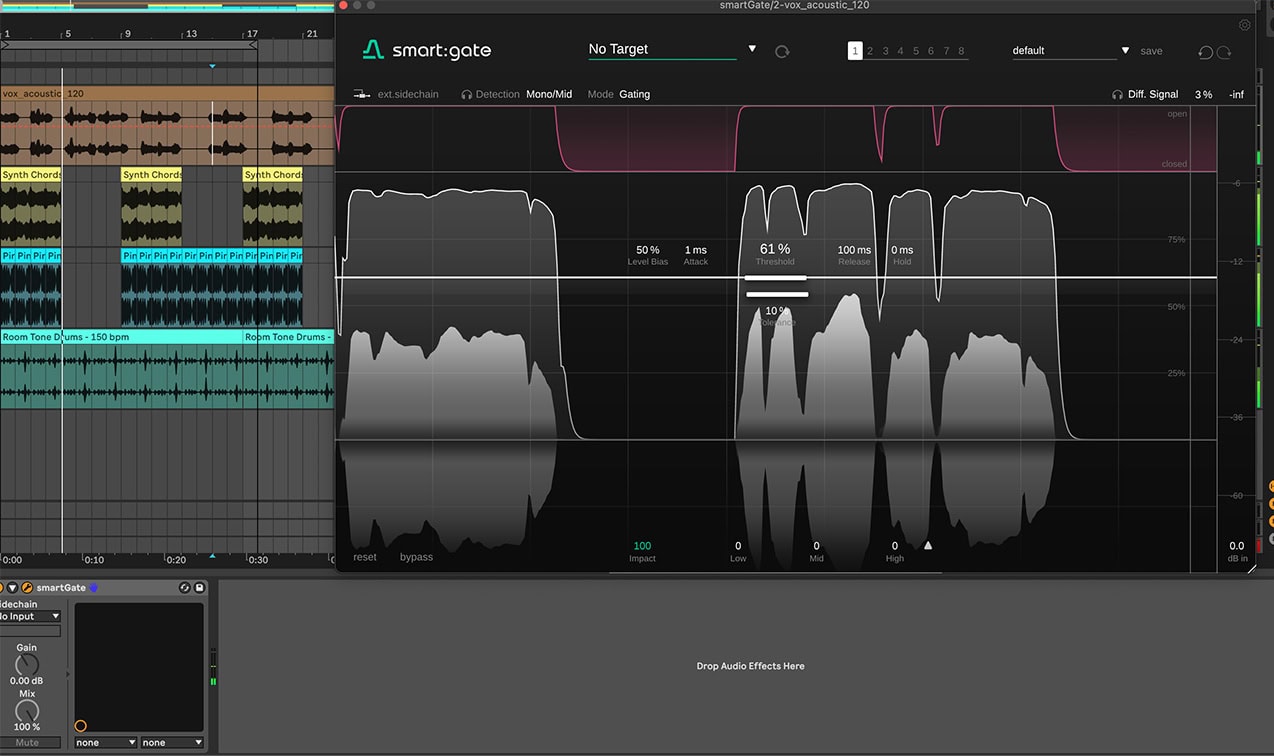Toggle Diff. Signal listening
The width and height of the screenshot is (1274, 756).
[1153, 94]
